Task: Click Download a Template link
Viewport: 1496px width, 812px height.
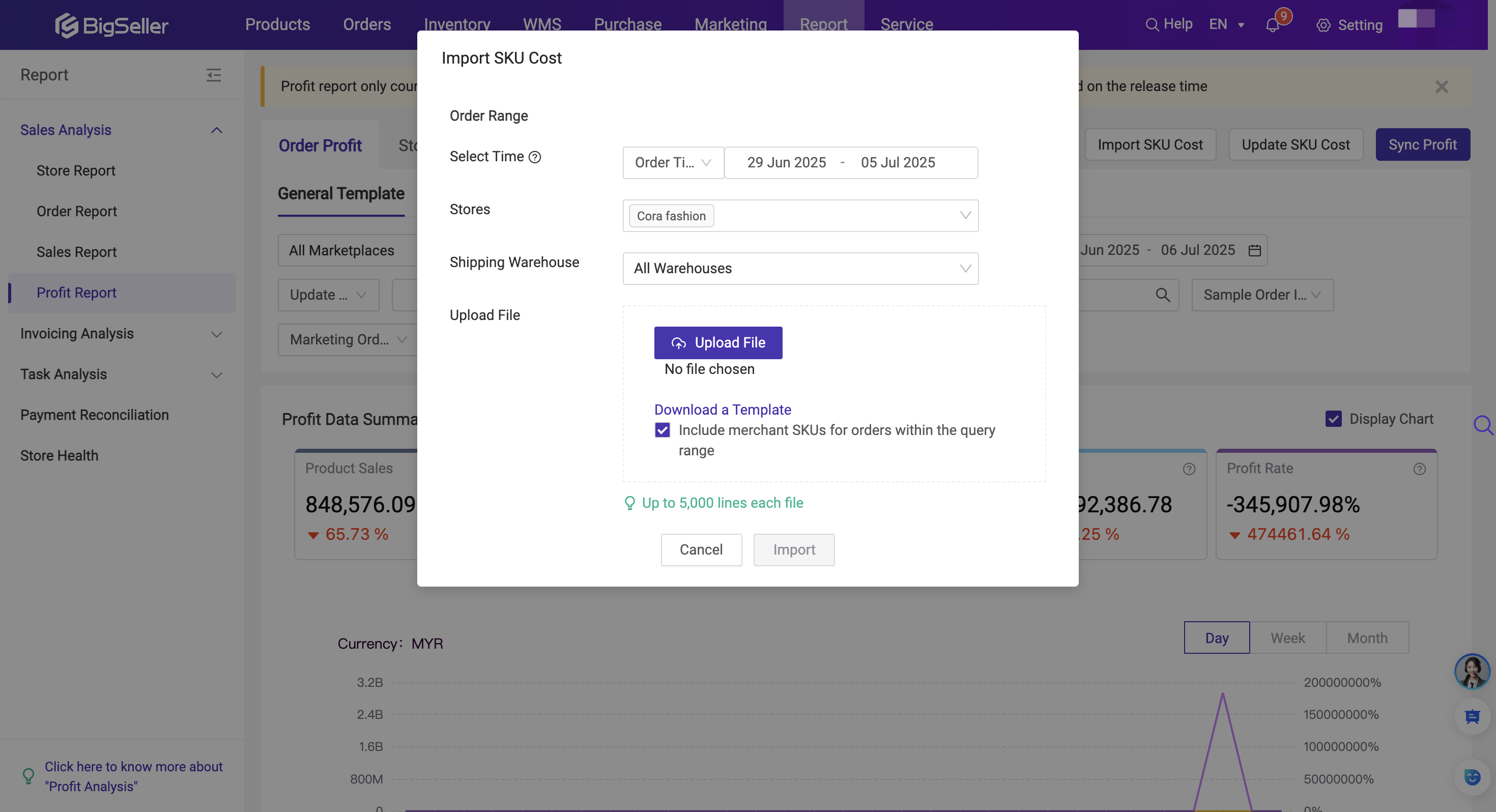Action: (x=723, y=410)
